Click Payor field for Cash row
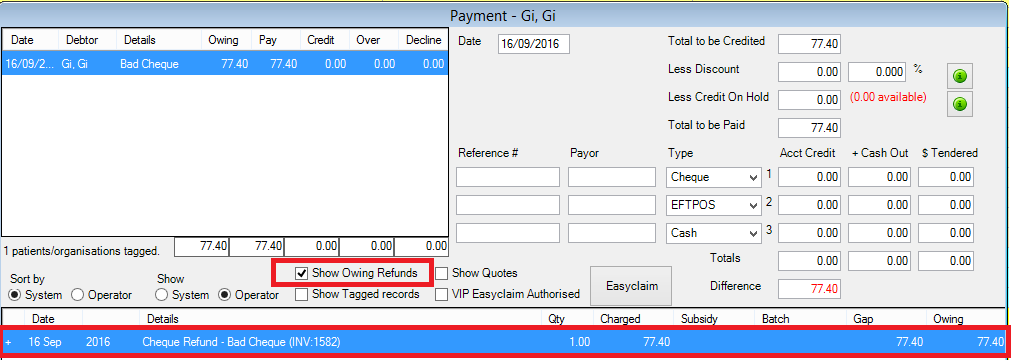 [x=612, y=233]
